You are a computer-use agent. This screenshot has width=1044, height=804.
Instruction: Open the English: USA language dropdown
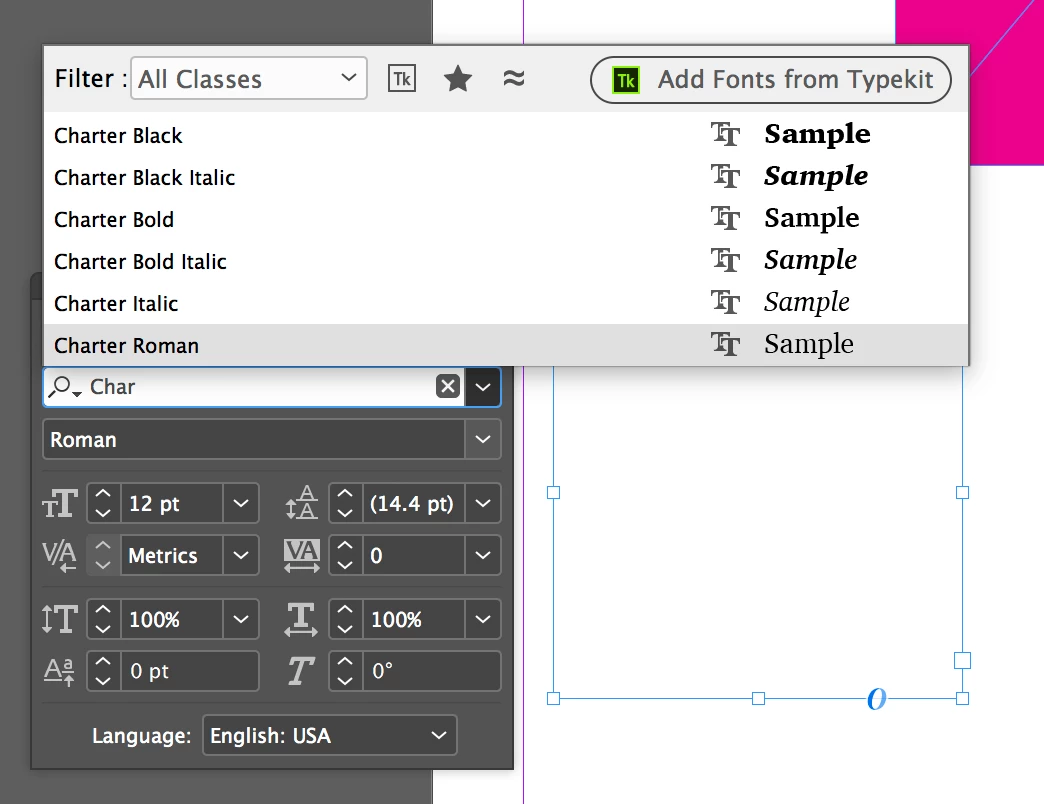[x=330, y=735]
